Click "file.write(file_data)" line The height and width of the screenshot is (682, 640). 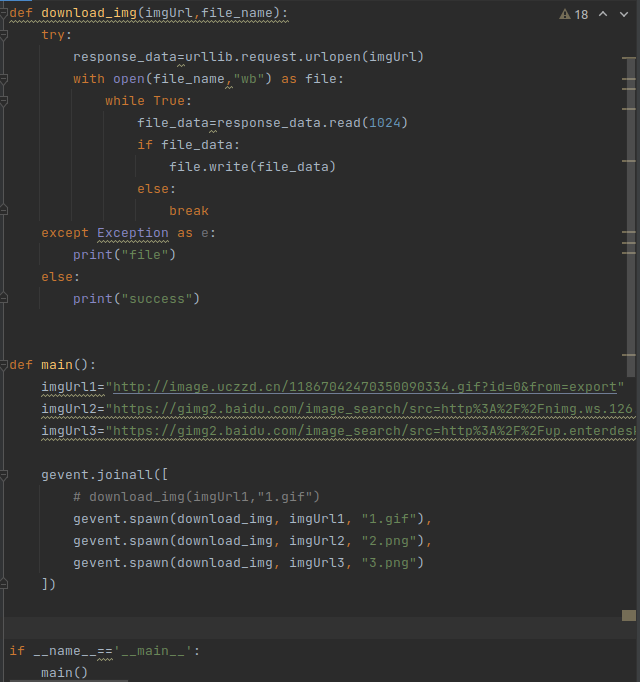pos(252,167)
